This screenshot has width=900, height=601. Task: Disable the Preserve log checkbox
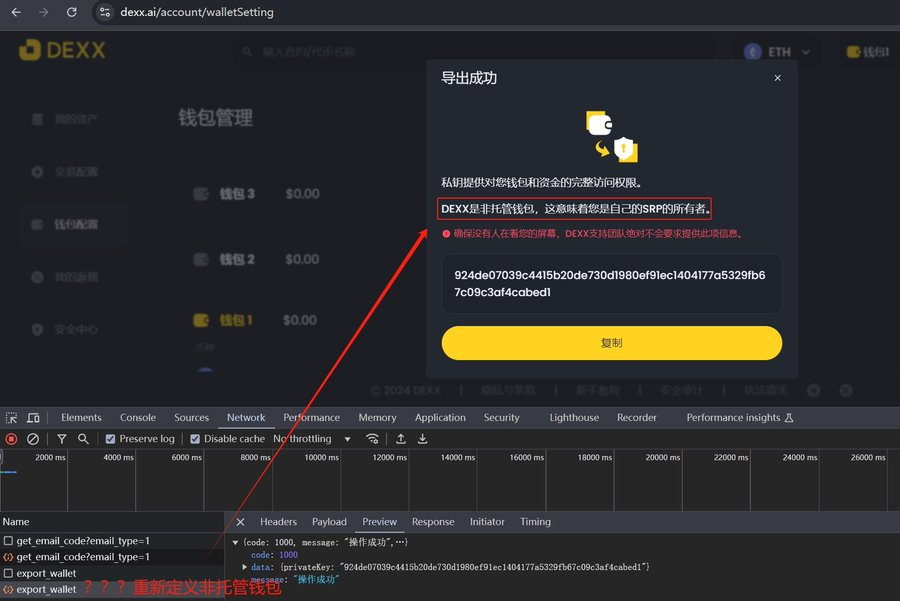[x=111, y=439]
